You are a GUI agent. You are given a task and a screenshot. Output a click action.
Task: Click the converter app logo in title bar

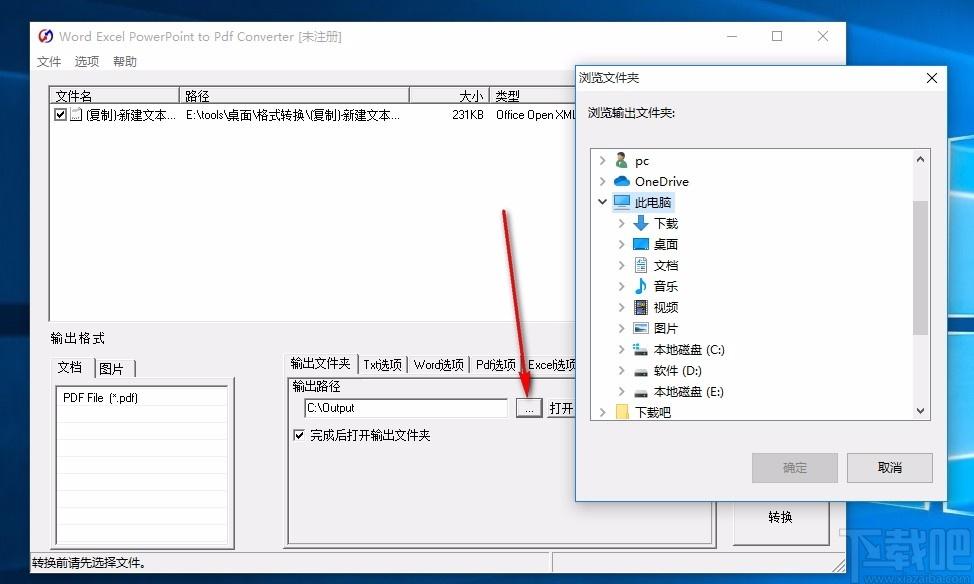point(45,36)
